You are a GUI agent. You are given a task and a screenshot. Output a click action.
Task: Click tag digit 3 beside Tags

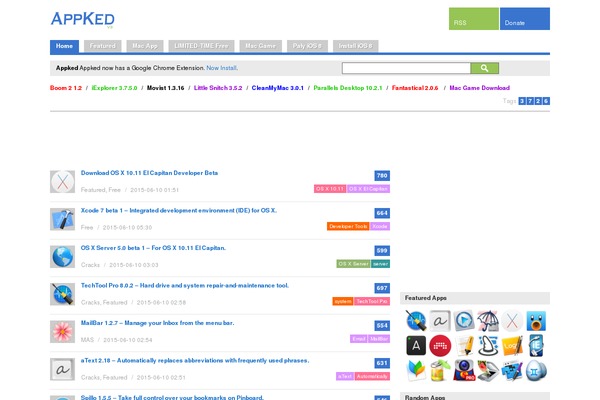click(522, 101)
